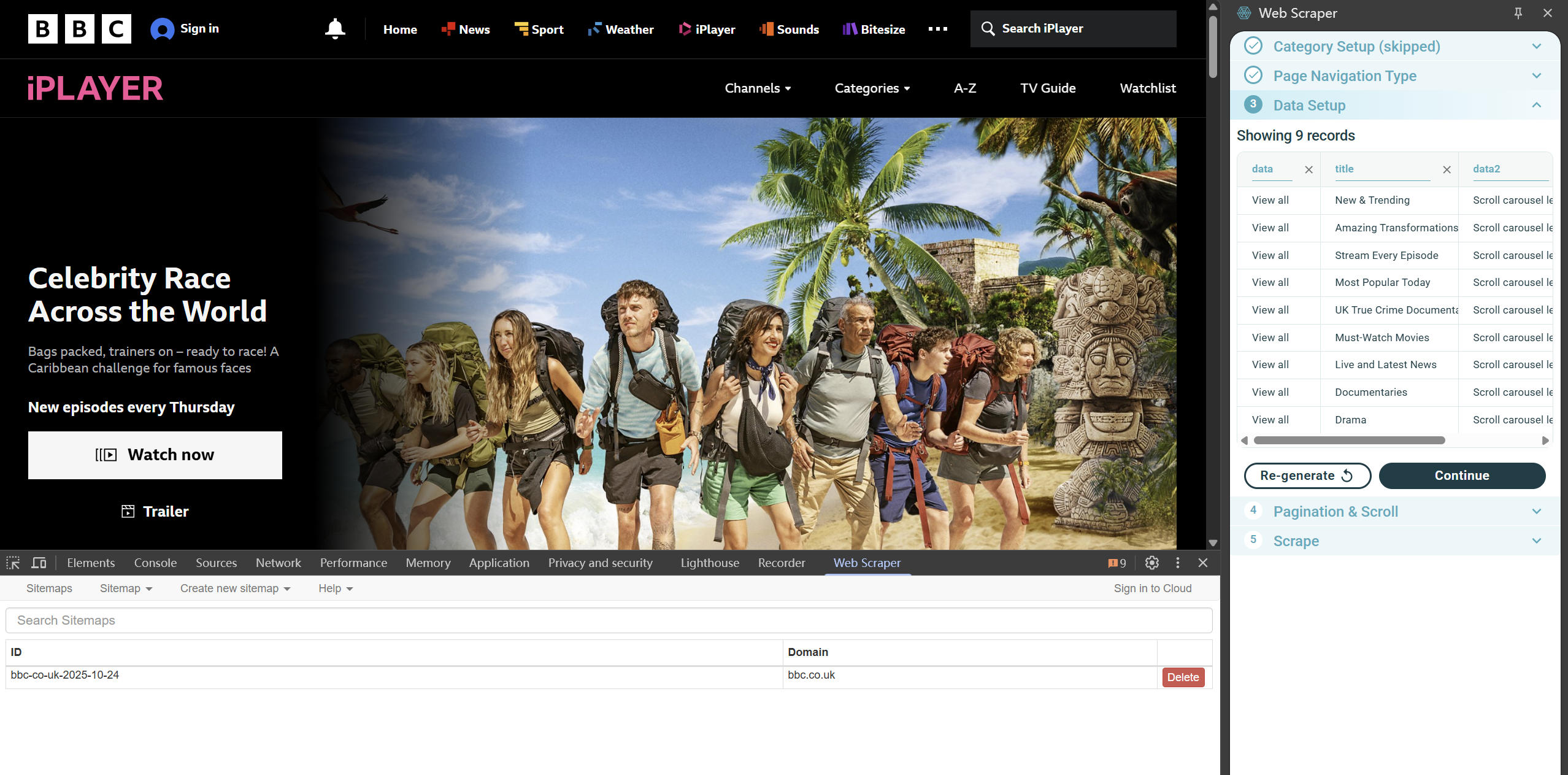Click the BBC more menu dots
1568x775 pixels.
click(x=937, y=29)
